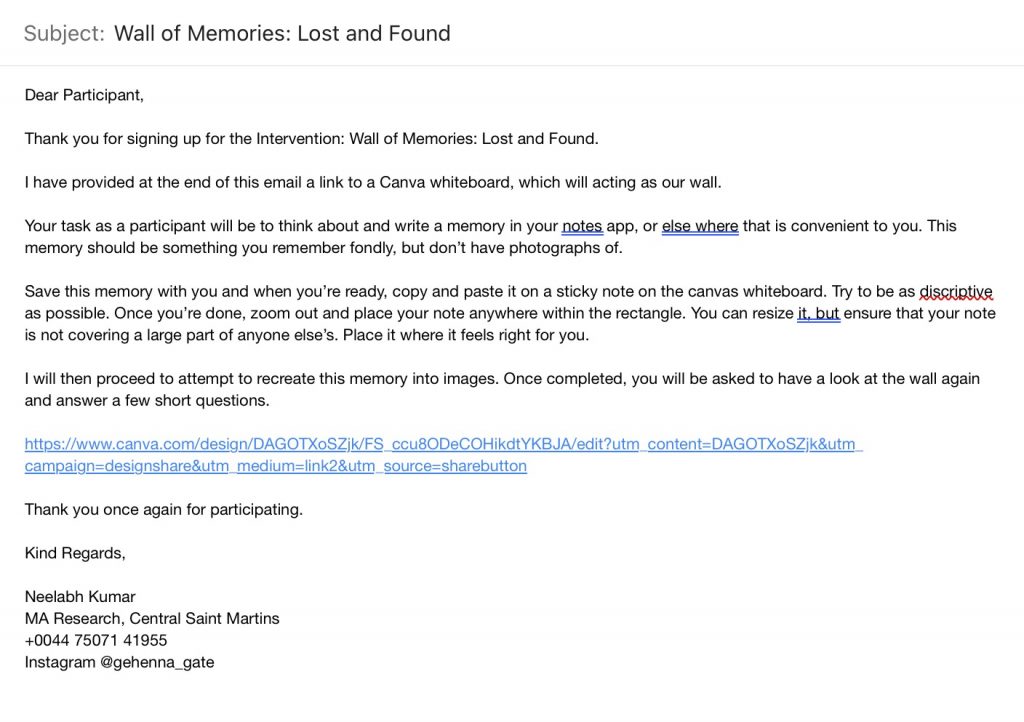Click the "Thank you for signing up" line

click(x=312, y=139)
